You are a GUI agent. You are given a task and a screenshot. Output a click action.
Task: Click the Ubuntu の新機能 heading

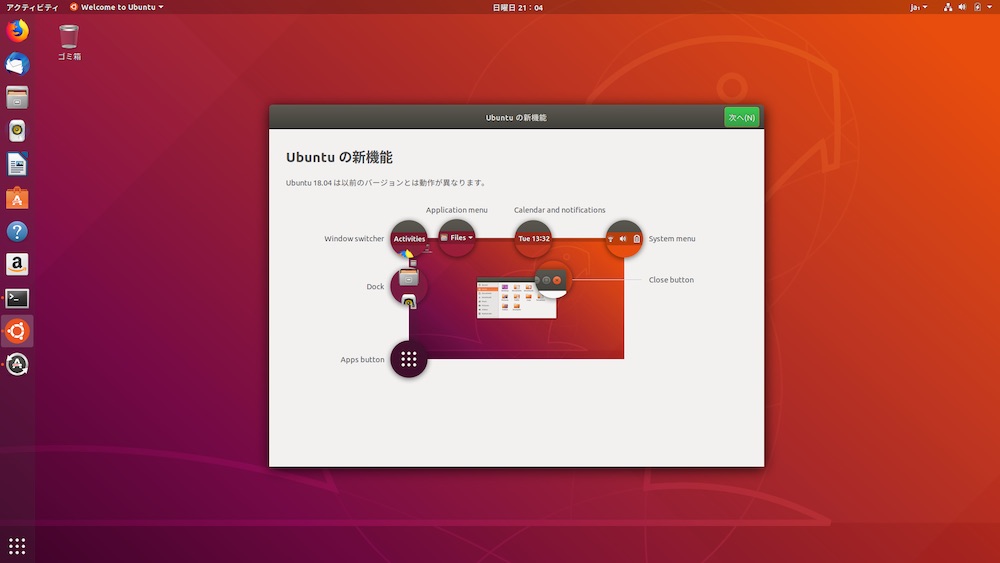click(339, 157)
